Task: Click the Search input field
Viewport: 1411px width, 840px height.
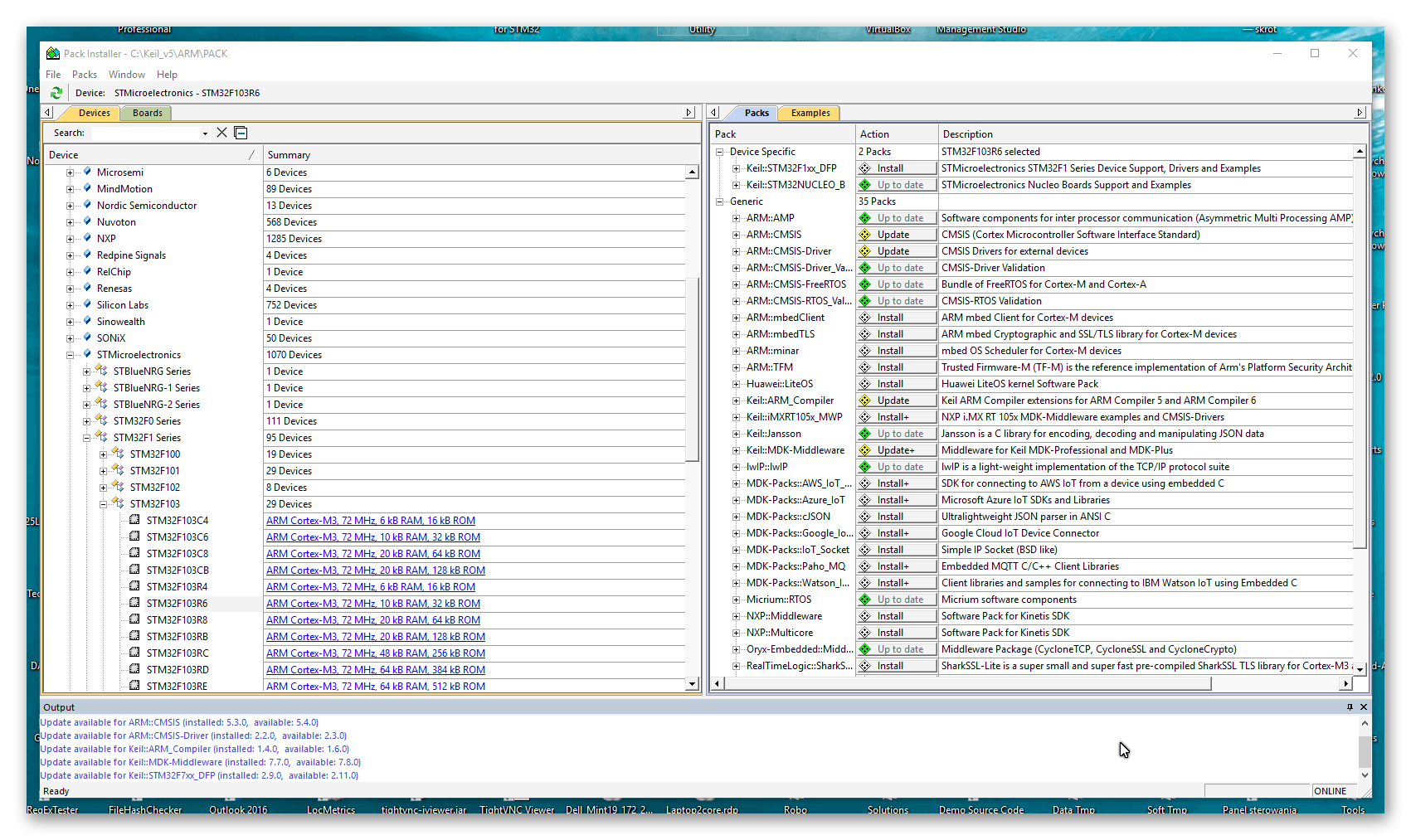Action: pyautogui.click(x=145, y=133)
